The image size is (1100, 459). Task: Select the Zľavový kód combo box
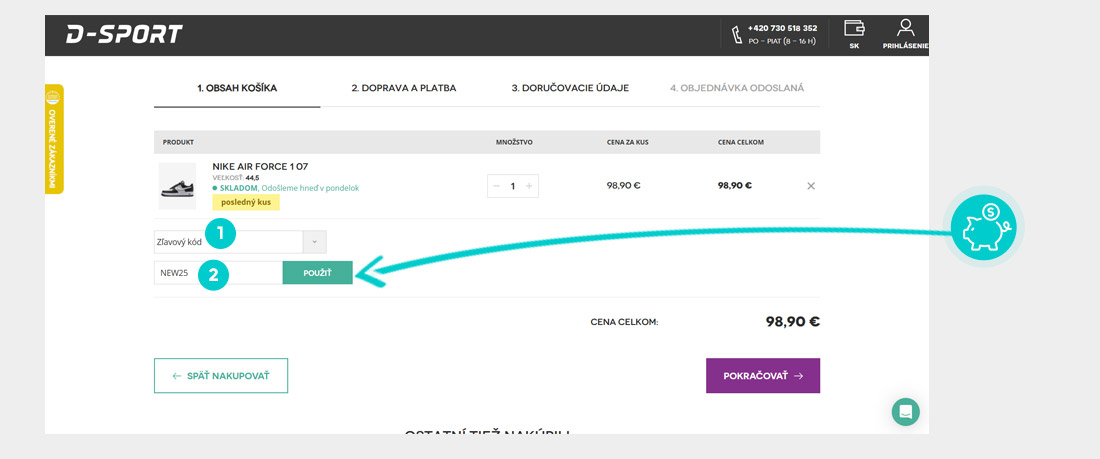click(229, 242)
